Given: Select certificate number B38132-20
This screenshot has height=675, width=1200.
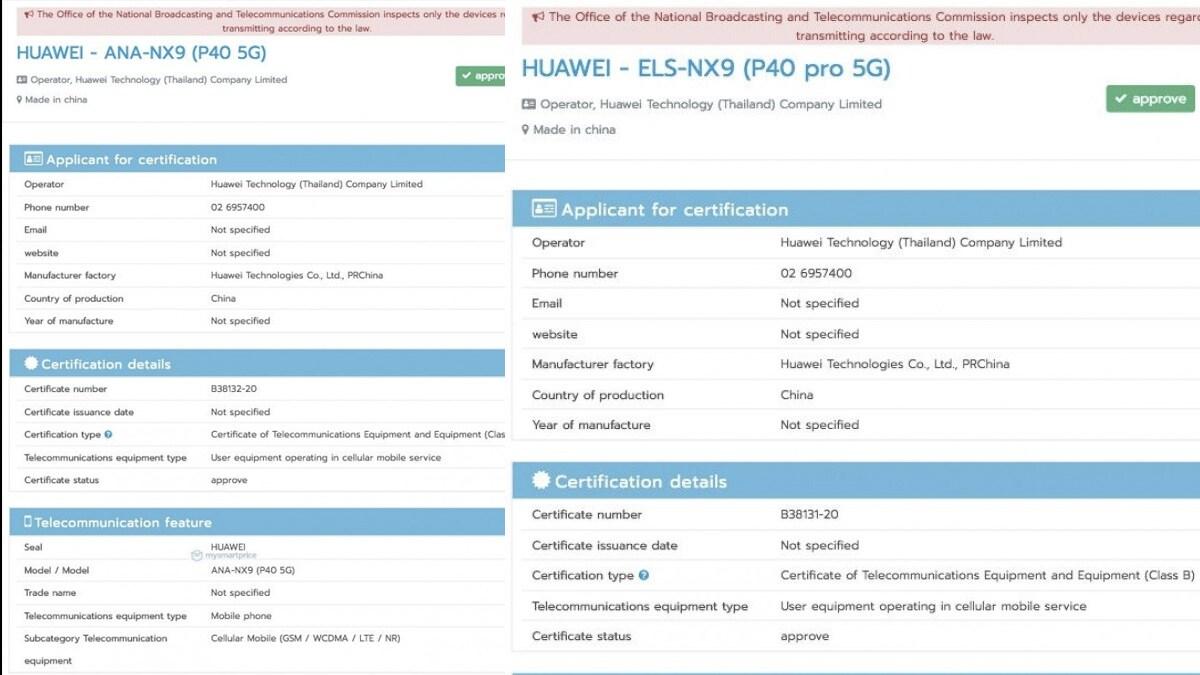Looking at the screenshot, I should [x=234, y=389].
